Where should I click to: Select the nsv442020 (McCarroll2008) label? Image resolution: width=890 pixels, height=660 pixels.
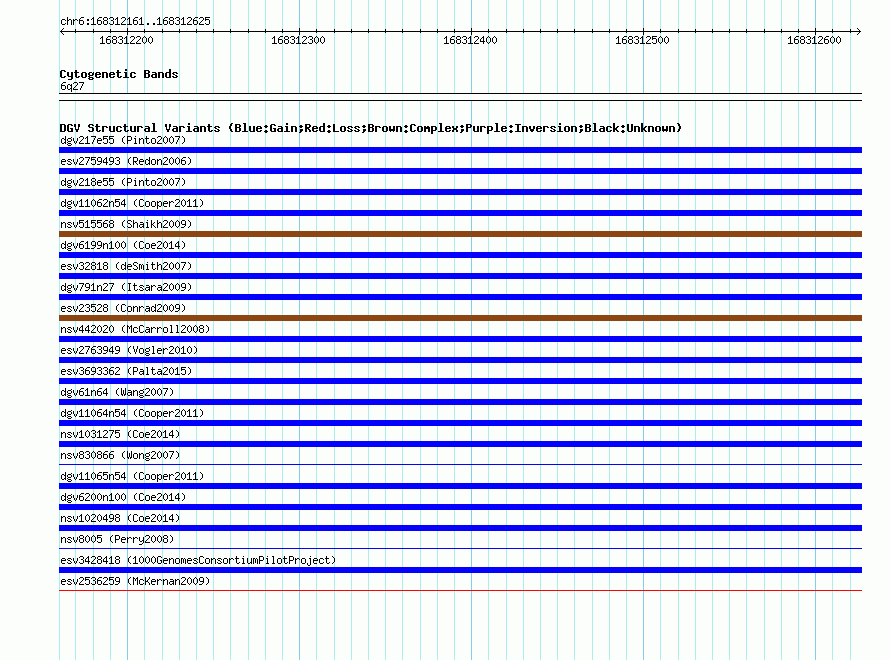pyautogui.click(x=135, y=329)
